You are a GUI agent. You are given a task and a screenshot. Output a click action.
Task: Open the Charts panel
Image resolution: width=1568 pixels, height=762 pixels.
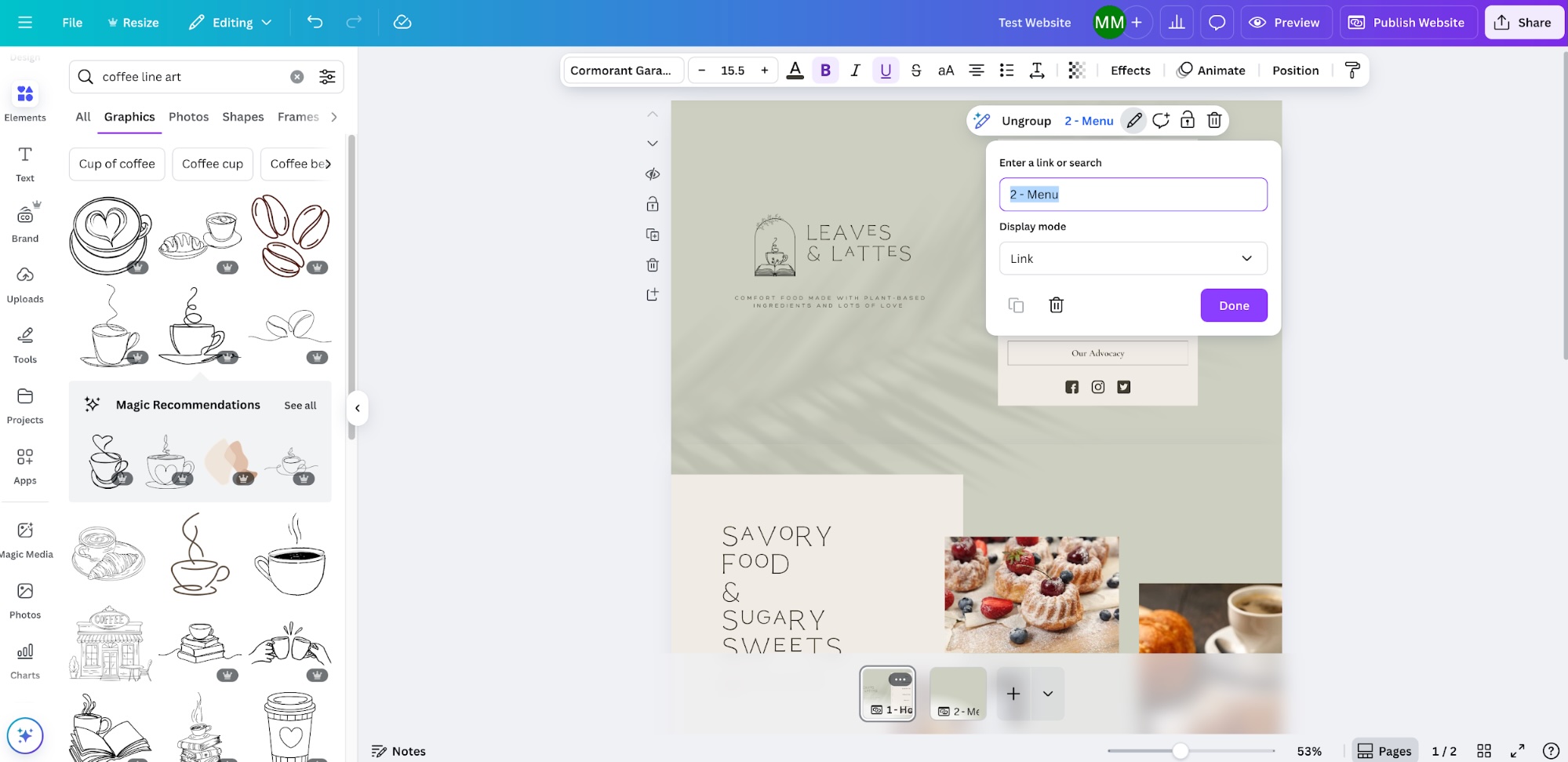tap(26, 658)
